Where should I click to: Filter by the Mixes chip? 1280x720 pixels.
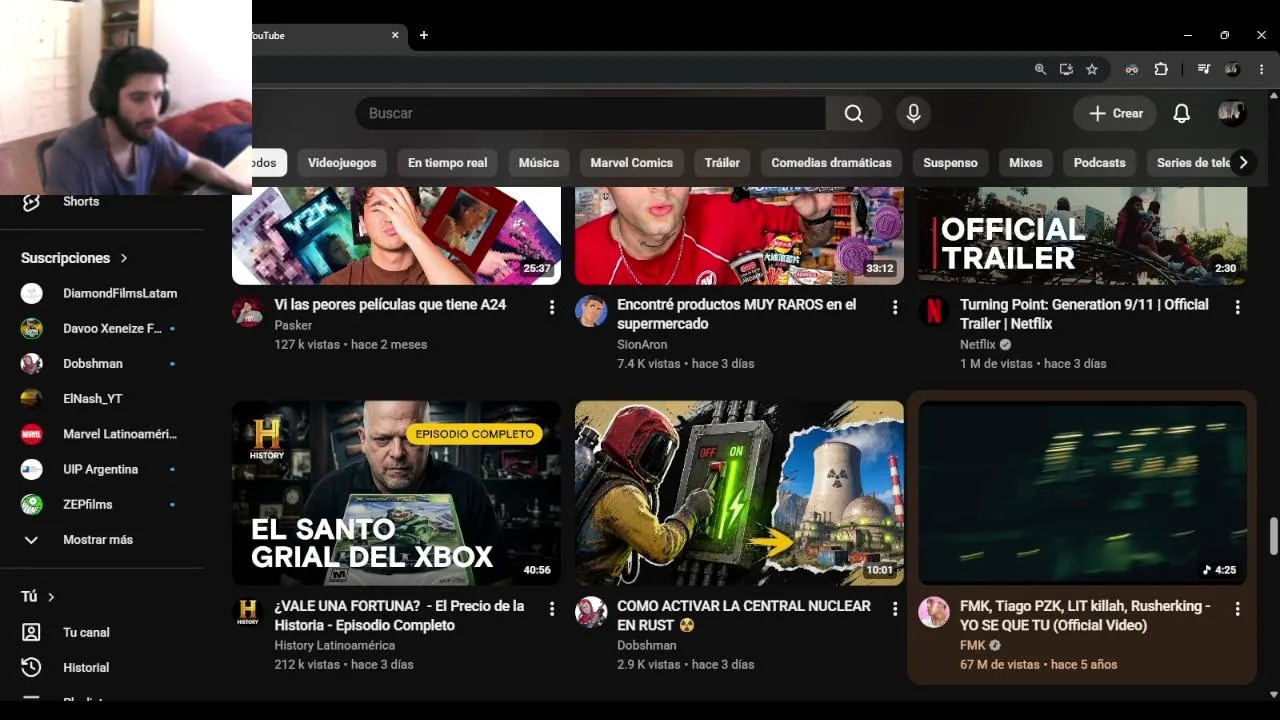(x=1026, y=162)
